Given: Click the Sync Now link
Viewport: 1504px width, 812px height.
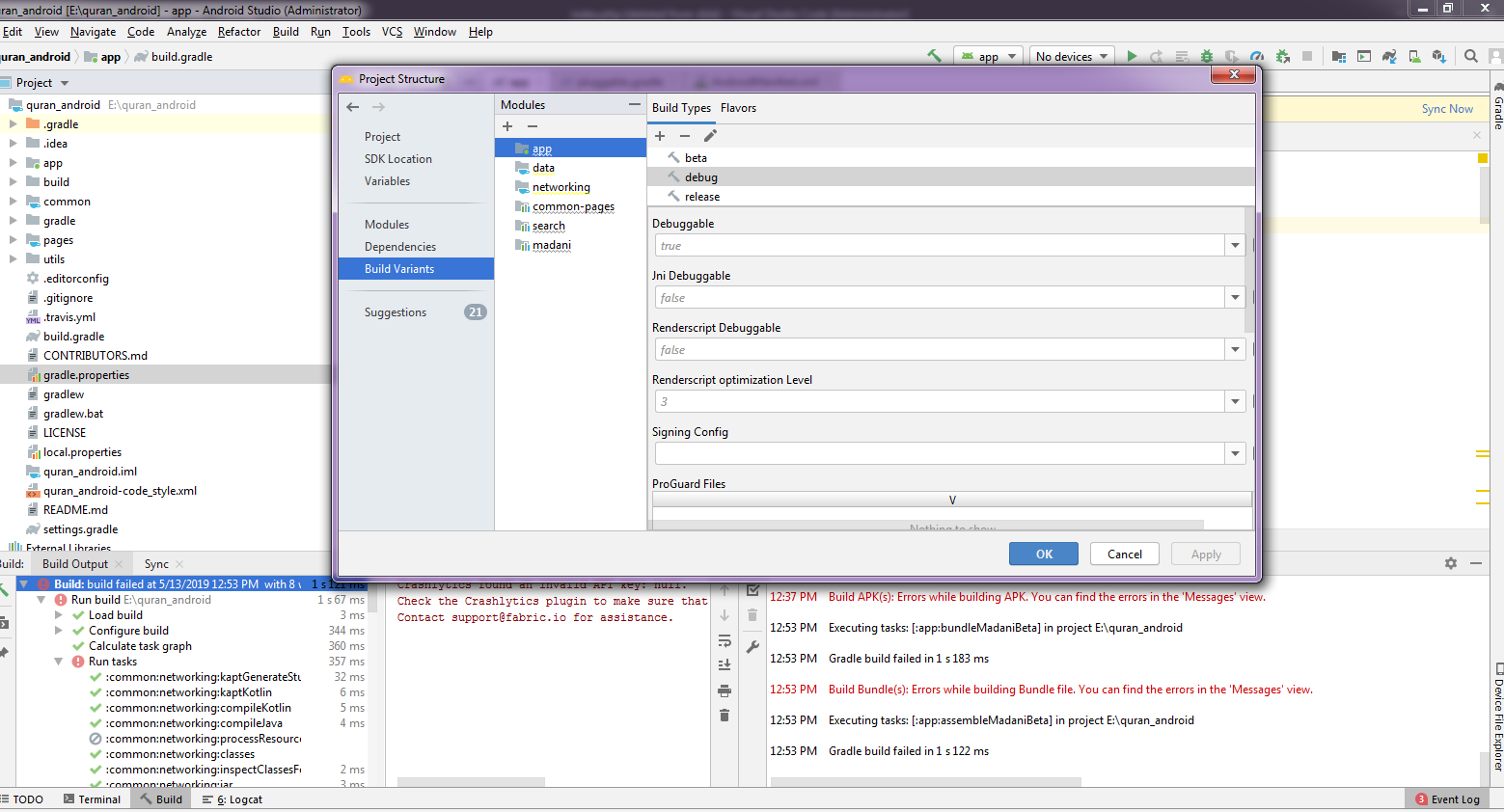Looking at the screenshot, I should (x=1447, y=109).
